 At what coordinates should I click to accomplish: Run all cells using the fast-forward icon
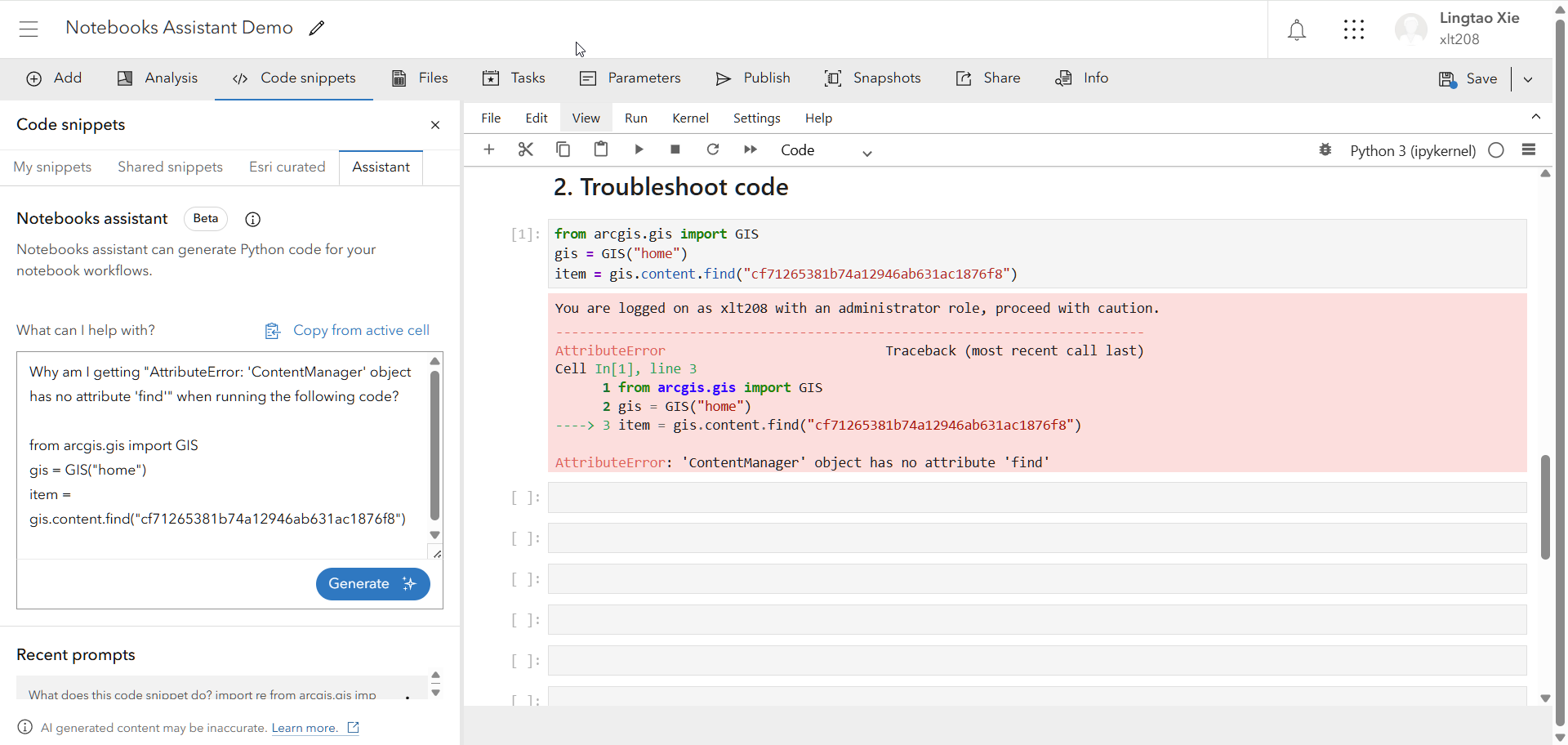[x=750, y=149]
